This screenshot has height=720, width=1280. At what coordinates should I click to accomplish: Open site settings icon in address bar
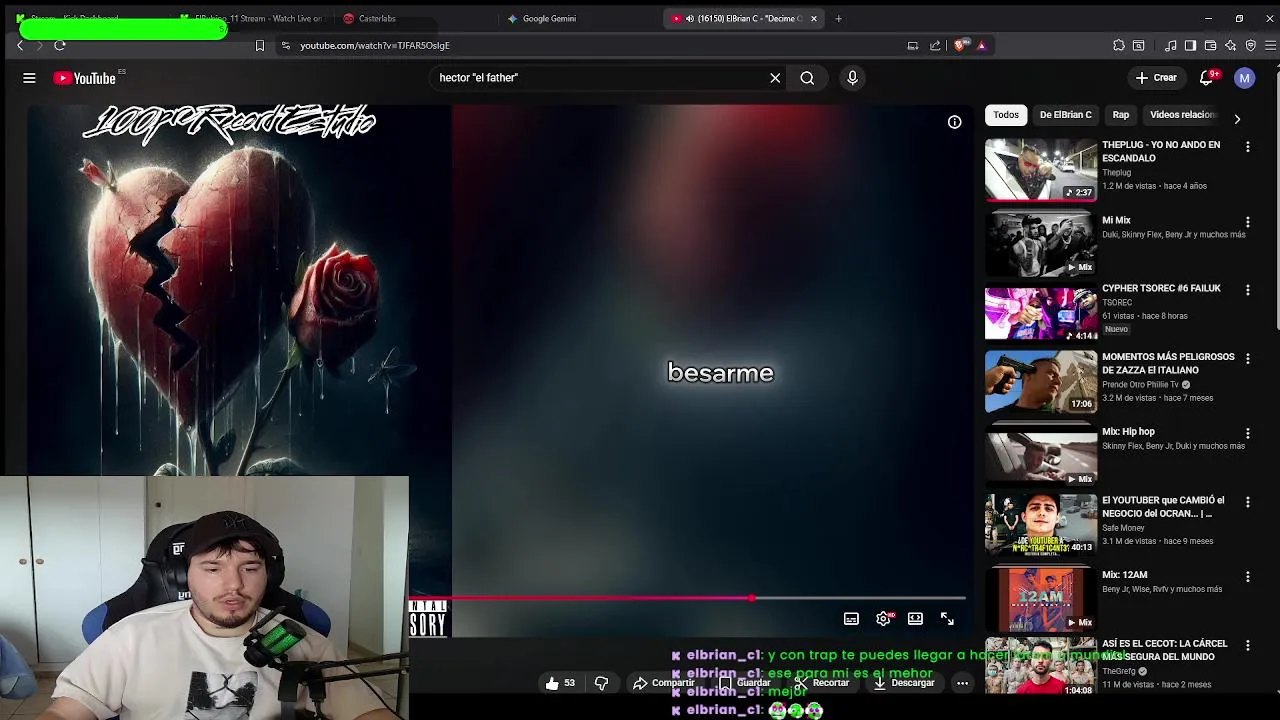pyautogui.click(x=286, y=45)
